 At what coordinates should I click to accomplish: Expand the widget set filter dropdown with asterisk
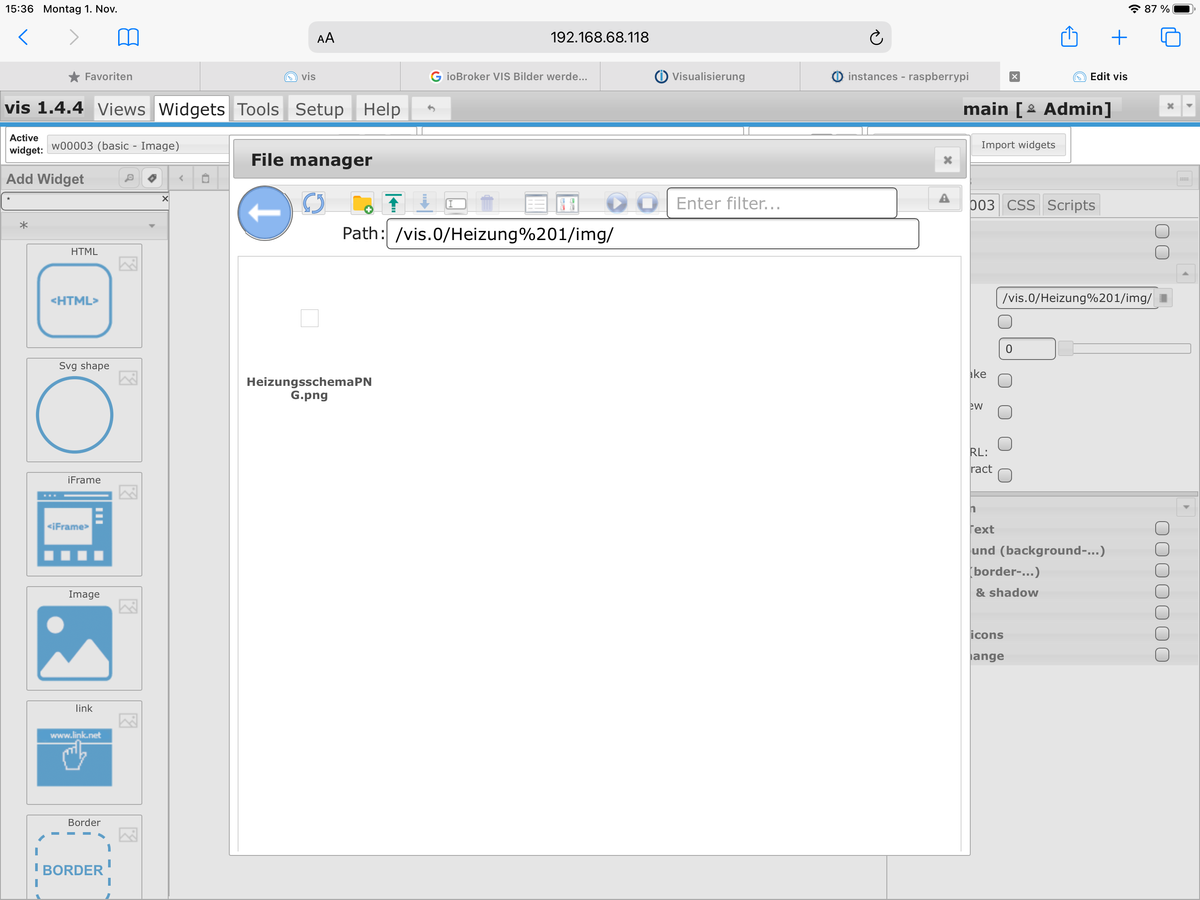pyautogui.click(x=85, y=226)
